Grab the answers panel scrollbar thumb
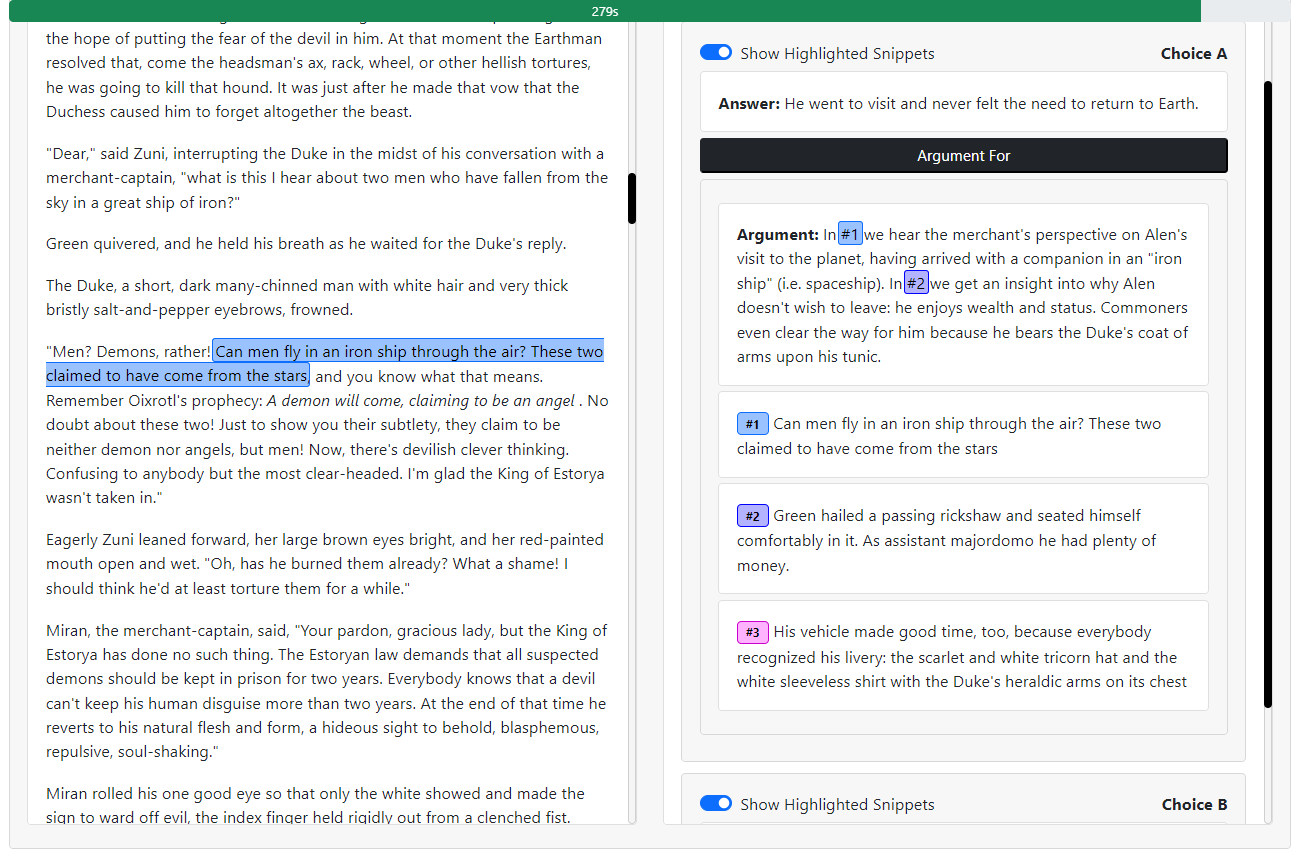This screenshot has height=856, width=1316. click(1268, 395)
